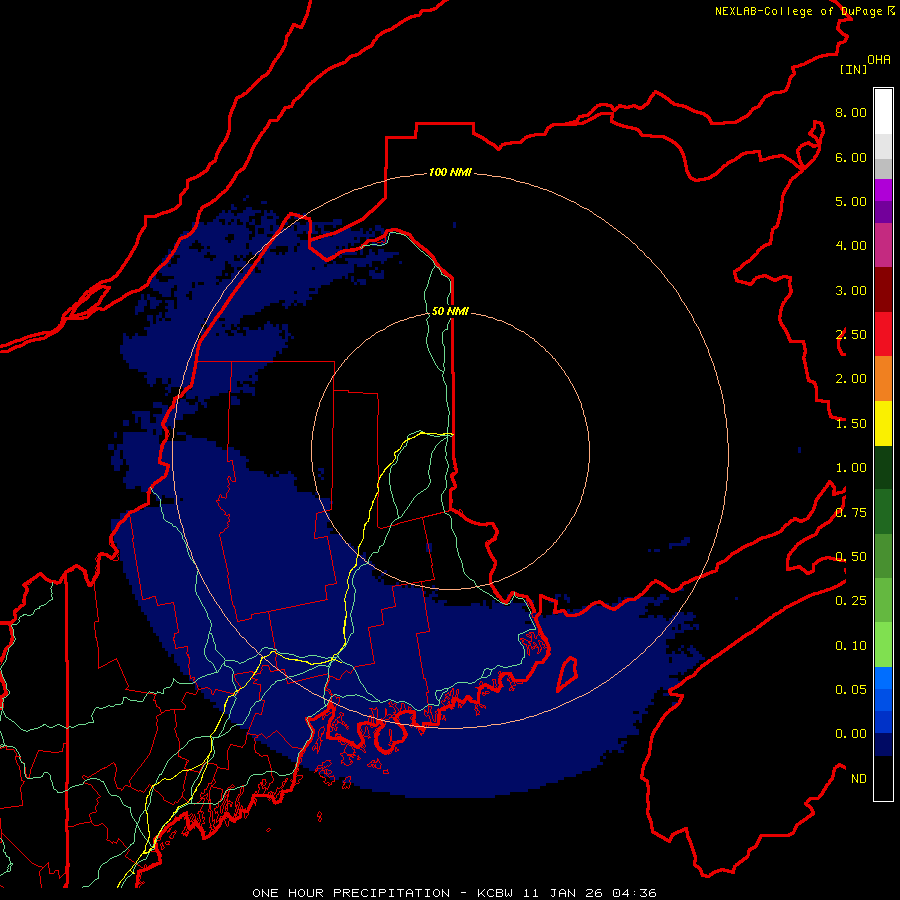The height and width of the screenshot is (900, 900).
Task: Select the 0.10 legend value
Action: pos(851,646)
